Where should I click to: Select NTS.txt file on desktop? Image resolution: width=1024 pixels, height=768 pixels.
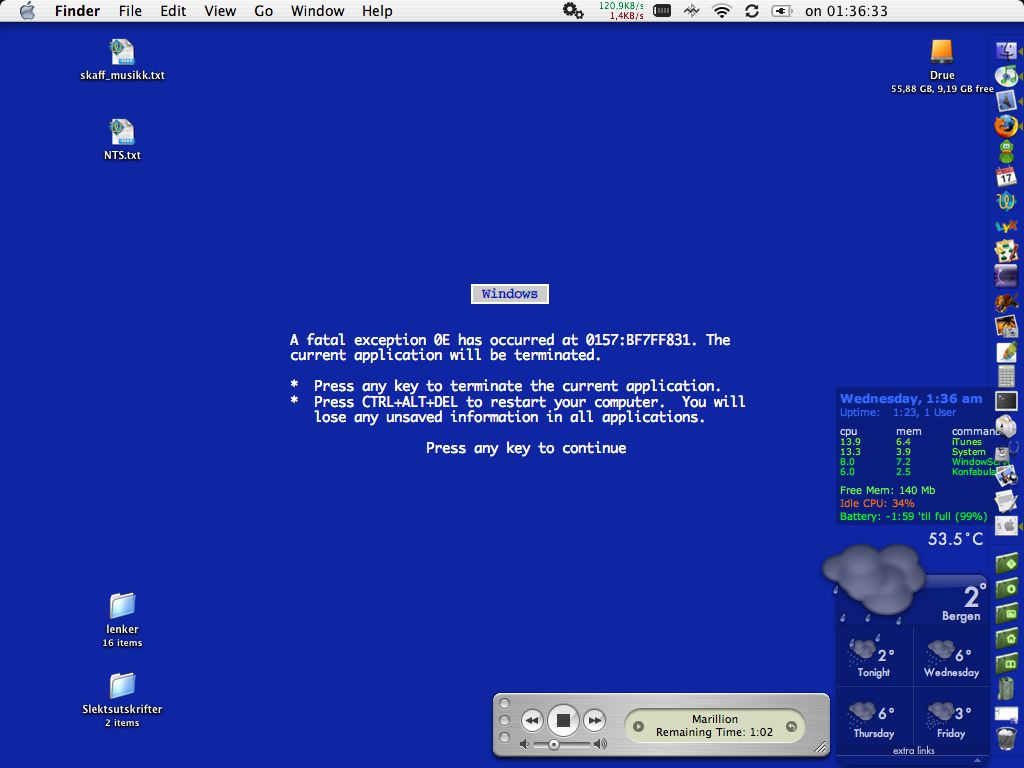click(122, 140)
